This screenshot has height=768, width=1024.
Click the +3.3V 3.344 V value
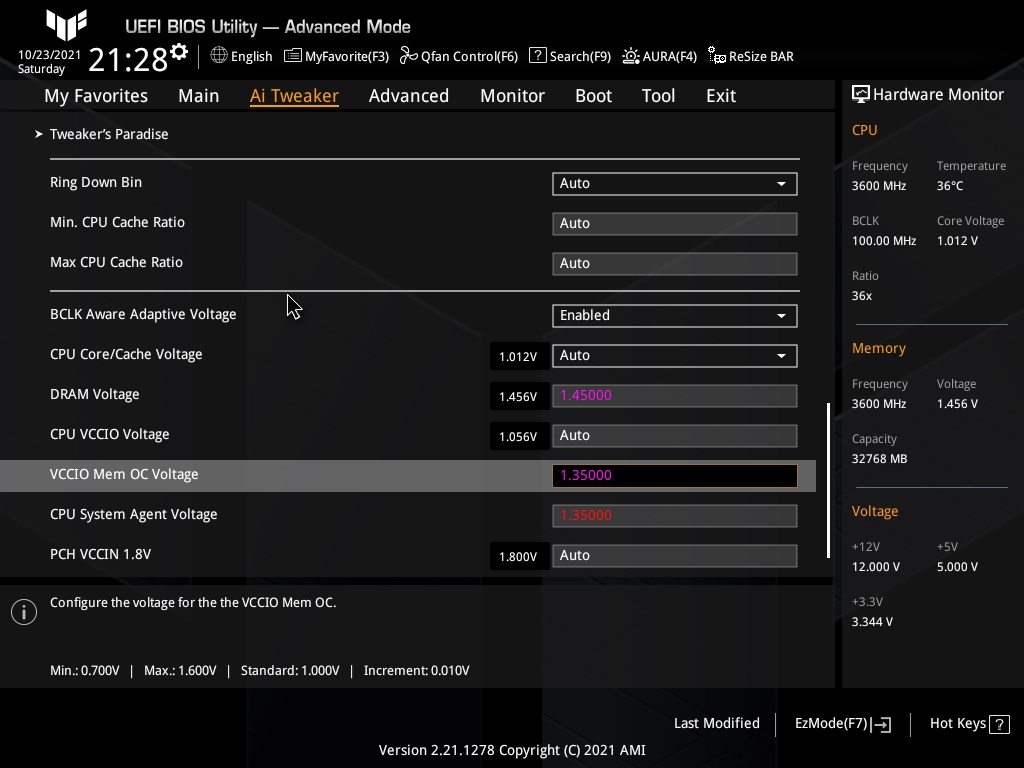tap(872, 622)
